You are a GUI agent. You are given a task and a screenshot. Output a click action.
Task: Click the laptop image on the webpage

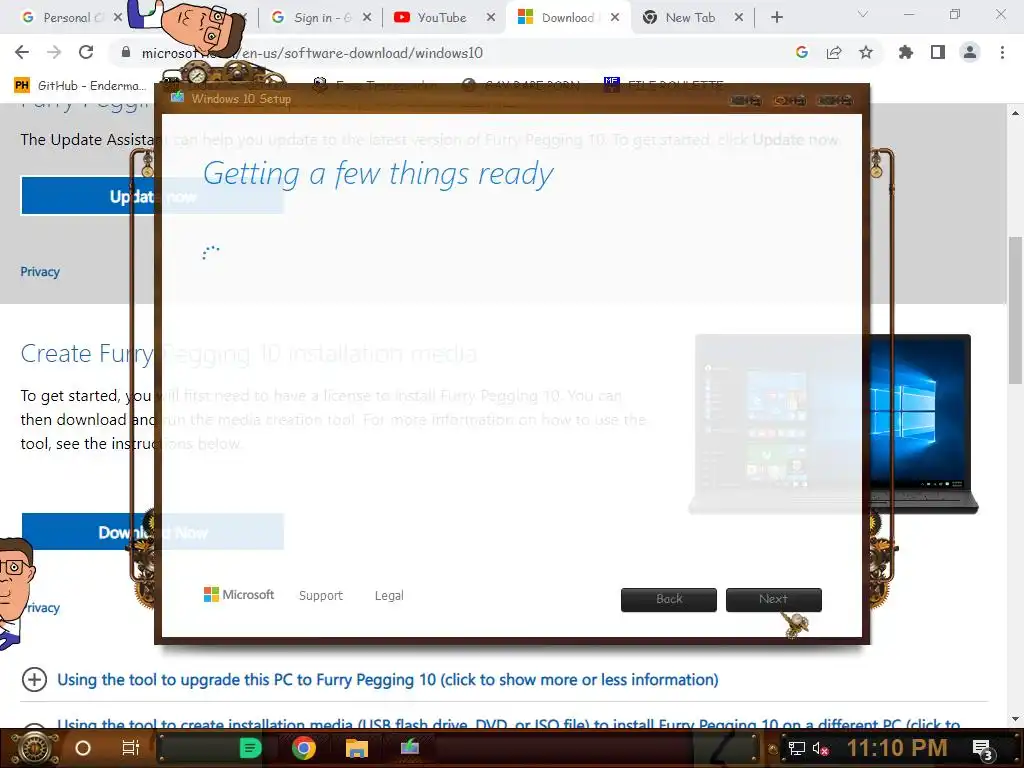833,424
